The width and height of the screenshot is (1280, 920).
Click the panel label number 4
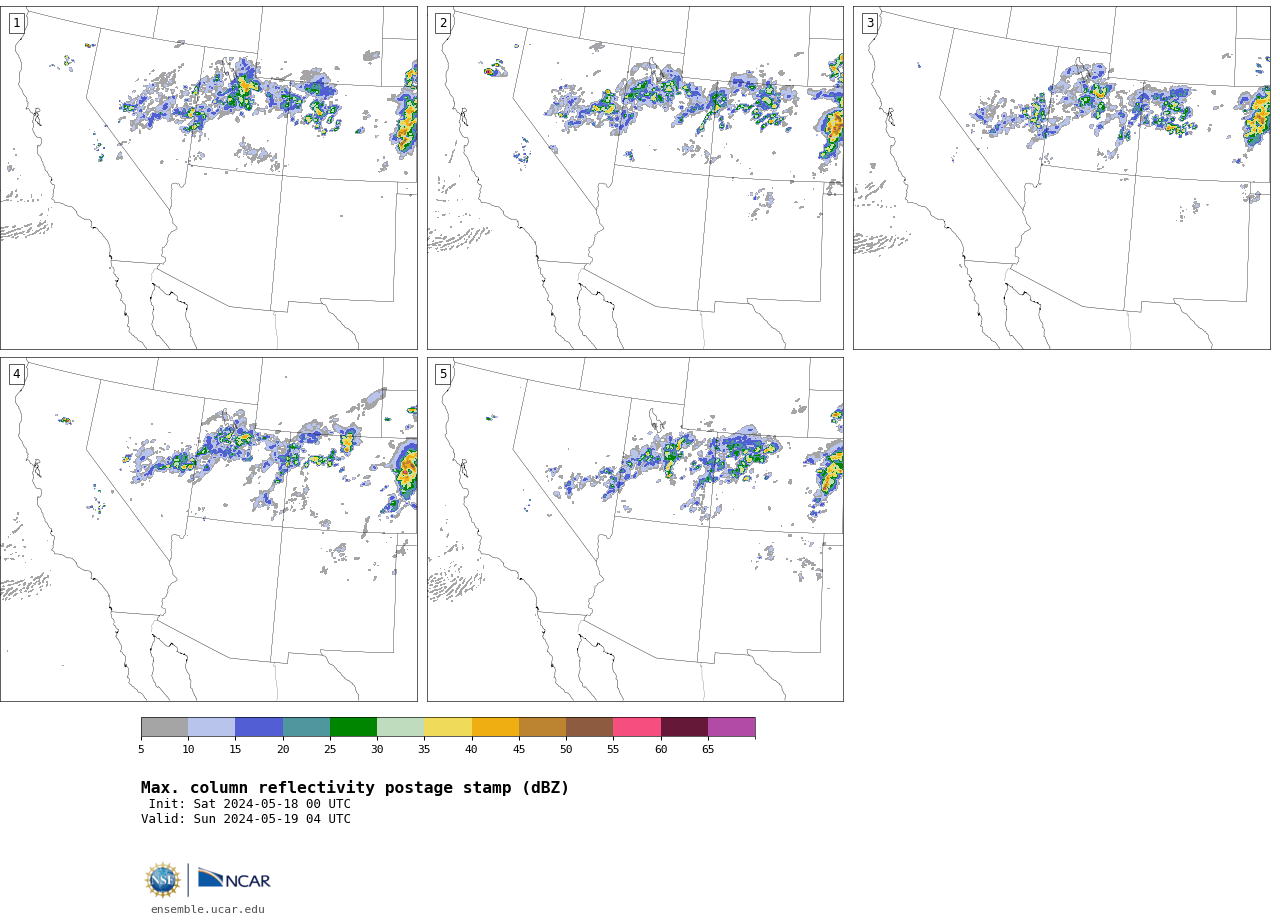tap(16, 374)
